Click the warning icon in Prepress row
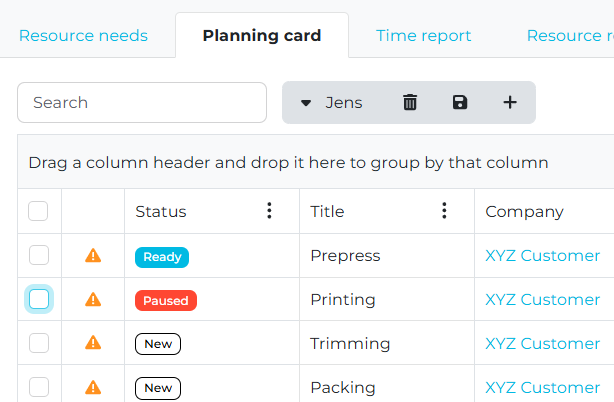Image resolution: width=614 pixels, height=402 pixels. tap(93, 256)
